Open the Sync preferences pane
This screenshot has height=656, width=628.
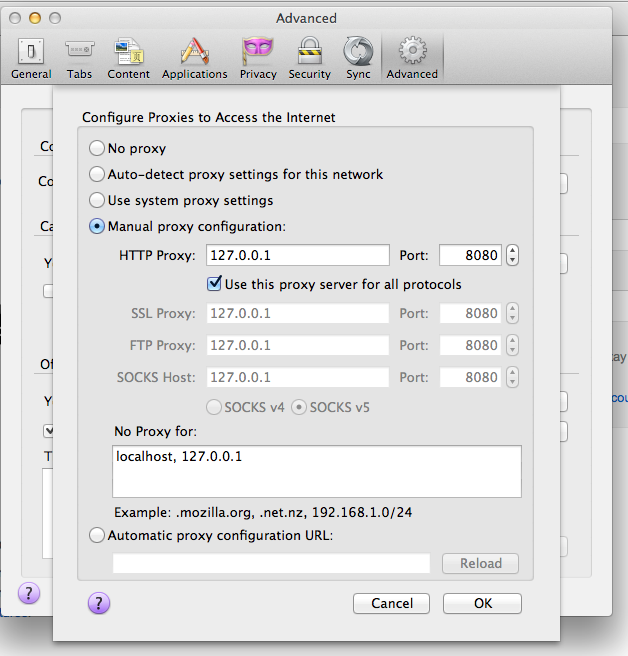[x=357, y=58]
